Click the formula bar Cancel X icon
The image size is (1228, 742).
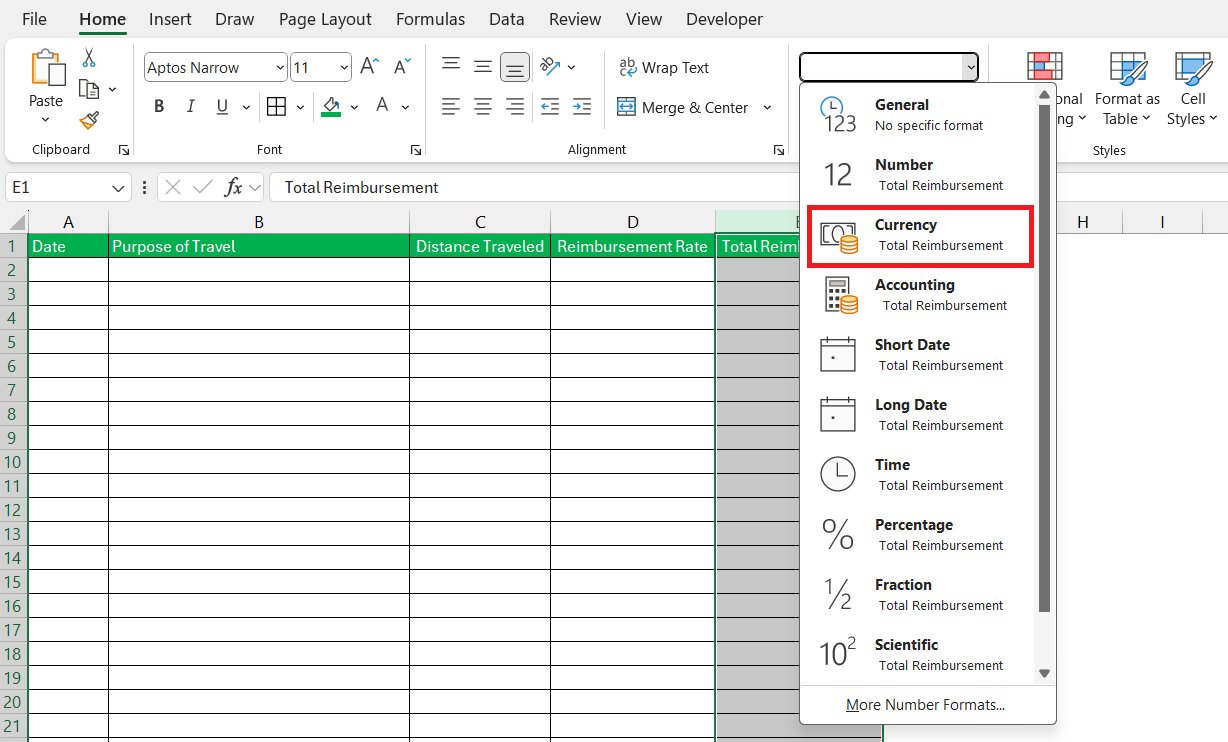173,187
